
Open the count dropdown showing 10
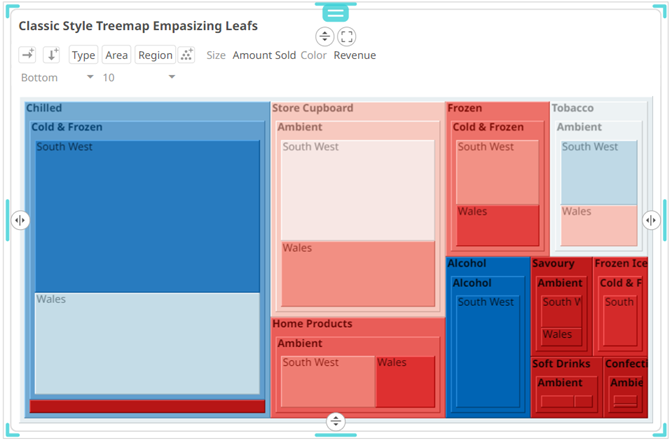tap(138, 78)
